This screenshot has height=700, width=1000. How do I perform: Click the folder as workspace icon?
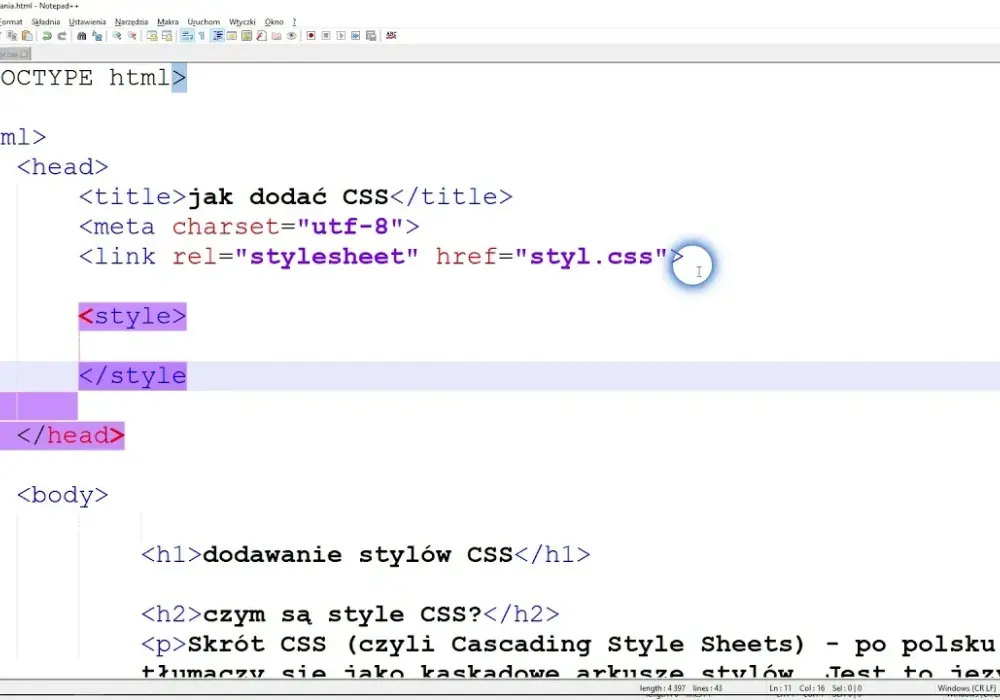[276, 36]
